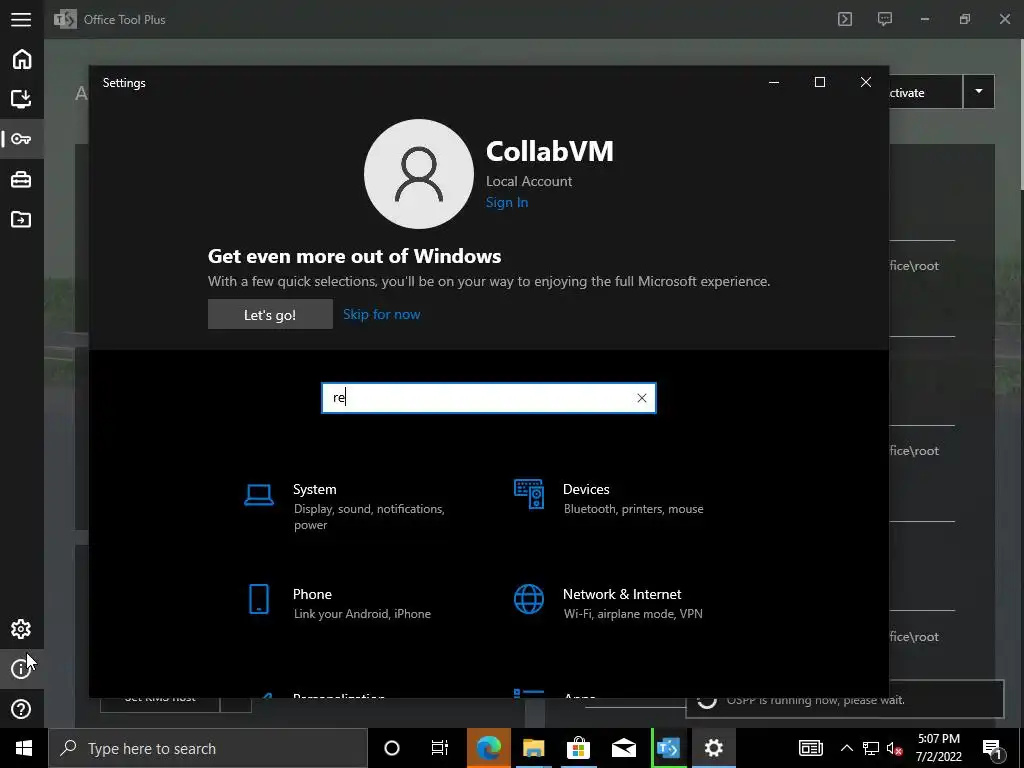
Task: Click the Let's go! button
Action: pyautogui.click(x=270, y=314)
